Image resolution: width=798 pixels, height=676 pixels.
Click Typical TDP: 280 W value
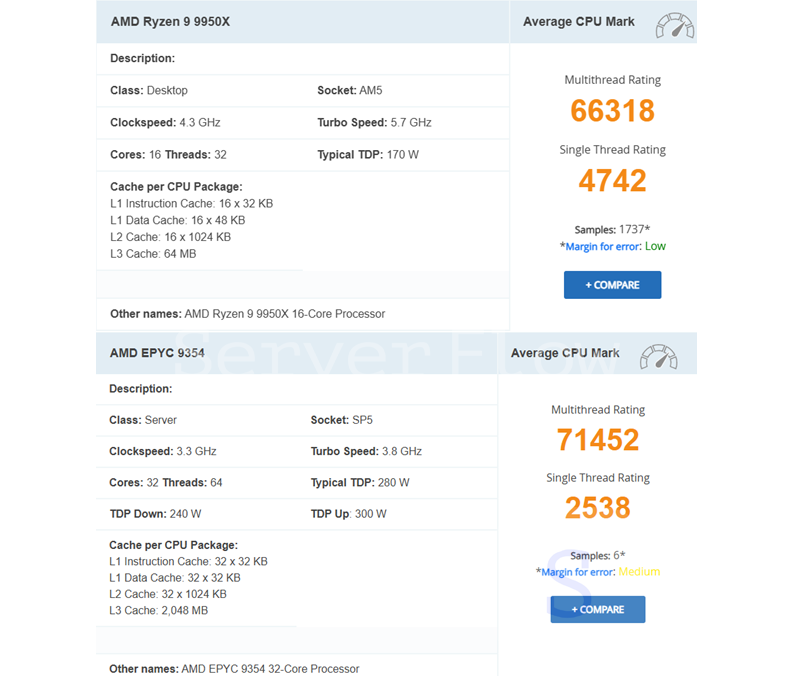pyautogui.click(x=360, y=483)
